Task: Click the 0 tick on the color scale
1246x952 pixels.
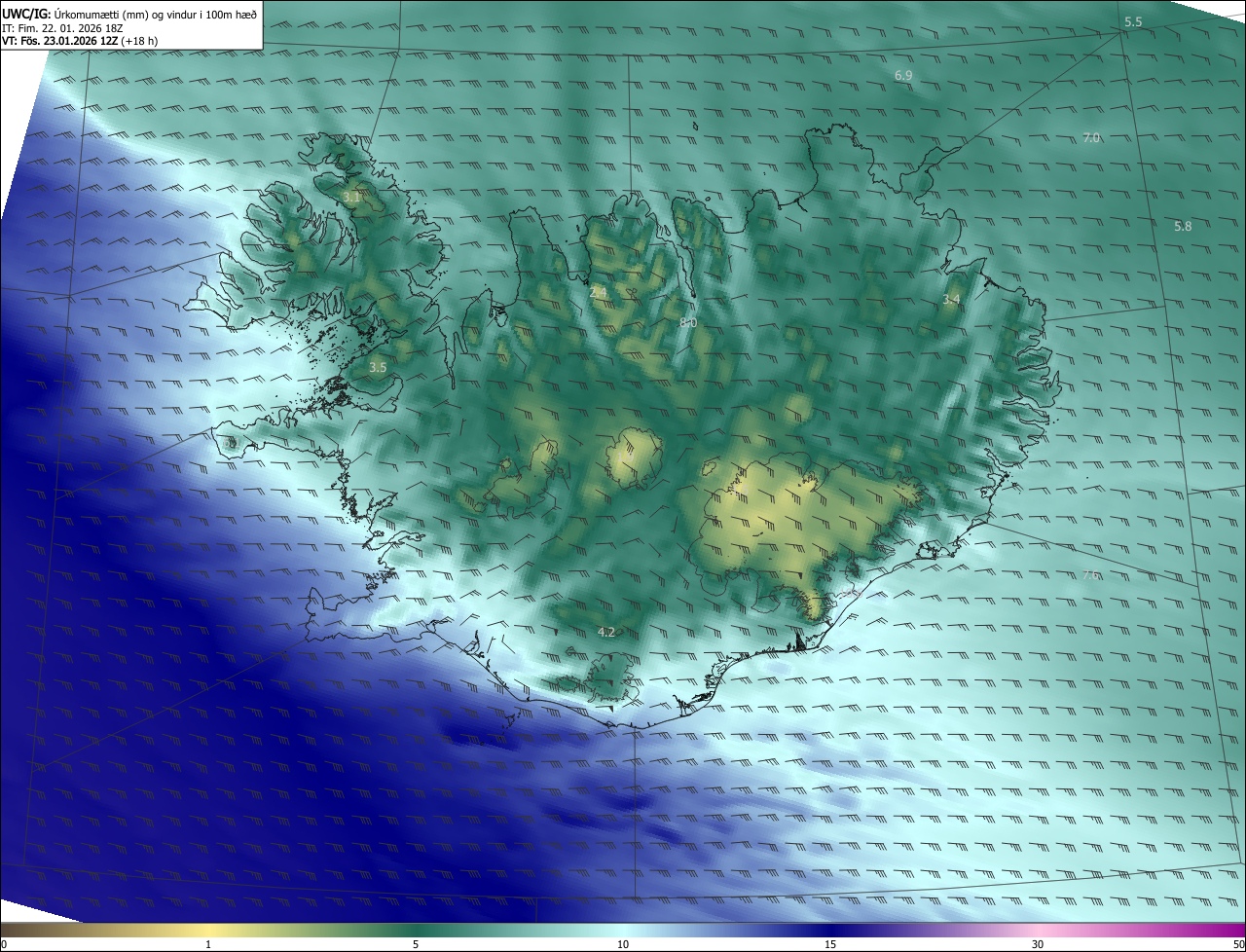Action: (x=4, y=945)
